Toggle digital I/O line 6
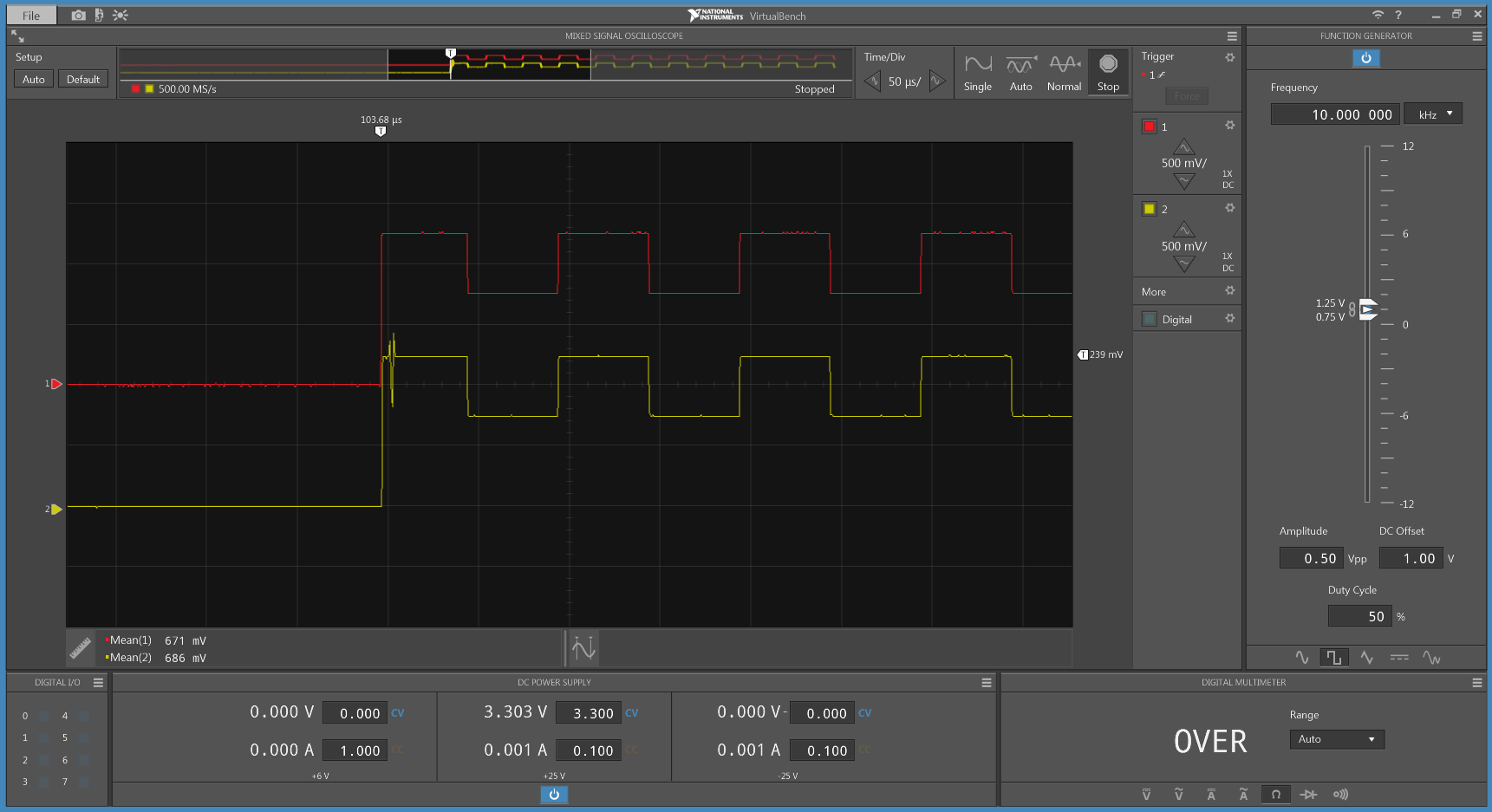The width and height of the screenshot is (1492, 812). click(84, 760)
